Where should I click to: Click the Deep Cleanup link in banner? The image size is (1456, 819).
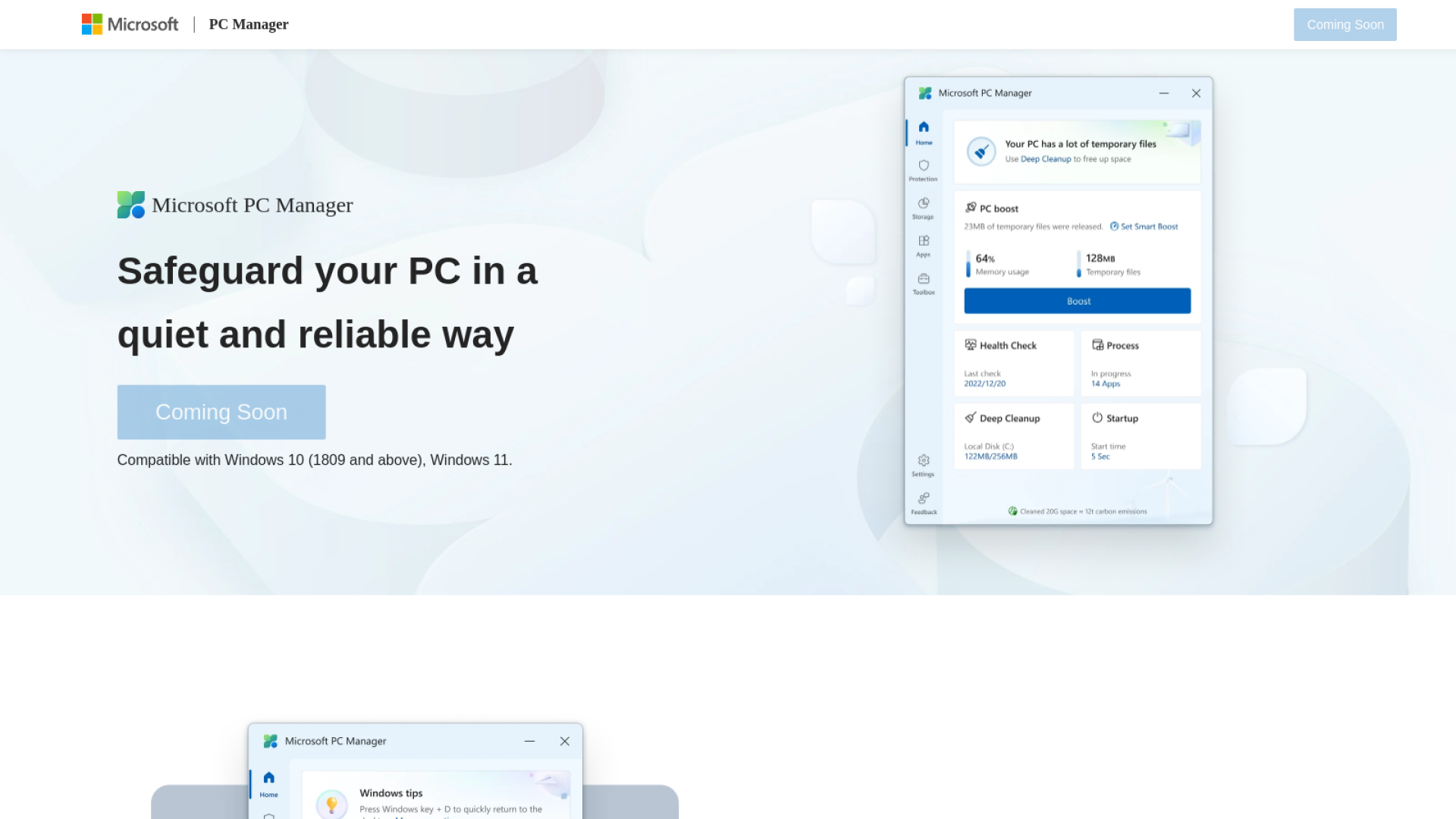tap(1045, 159)
